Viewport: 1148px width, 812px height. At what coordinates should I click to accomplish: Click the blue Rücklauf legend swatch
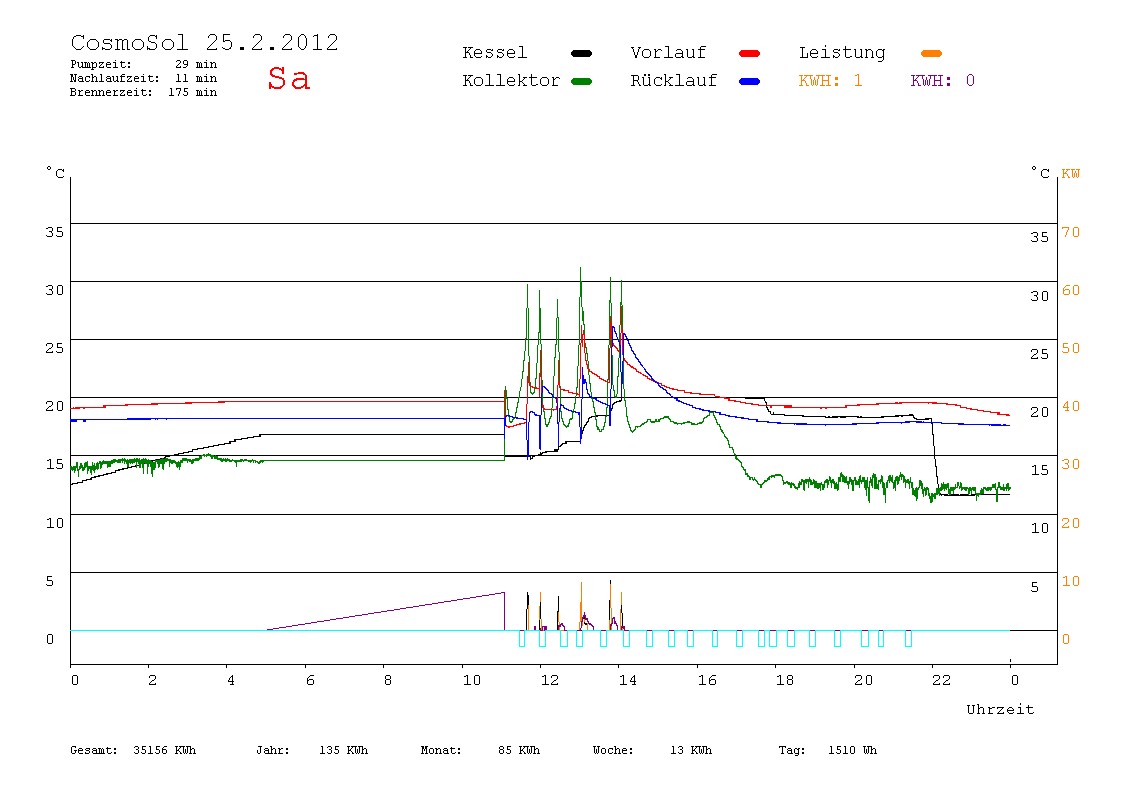tap(750, 81)
